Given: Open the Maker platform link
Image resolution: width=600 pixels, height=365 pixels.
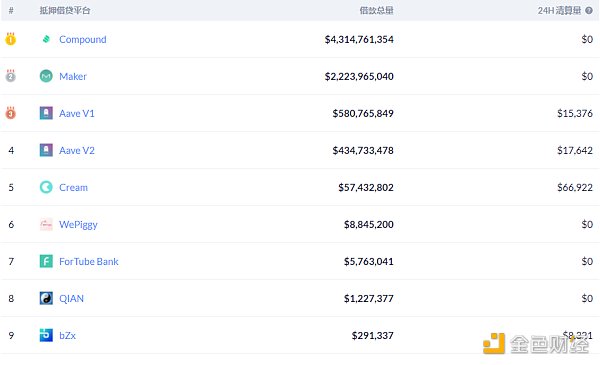Looking at the screenshot, I should coord(73,77).
